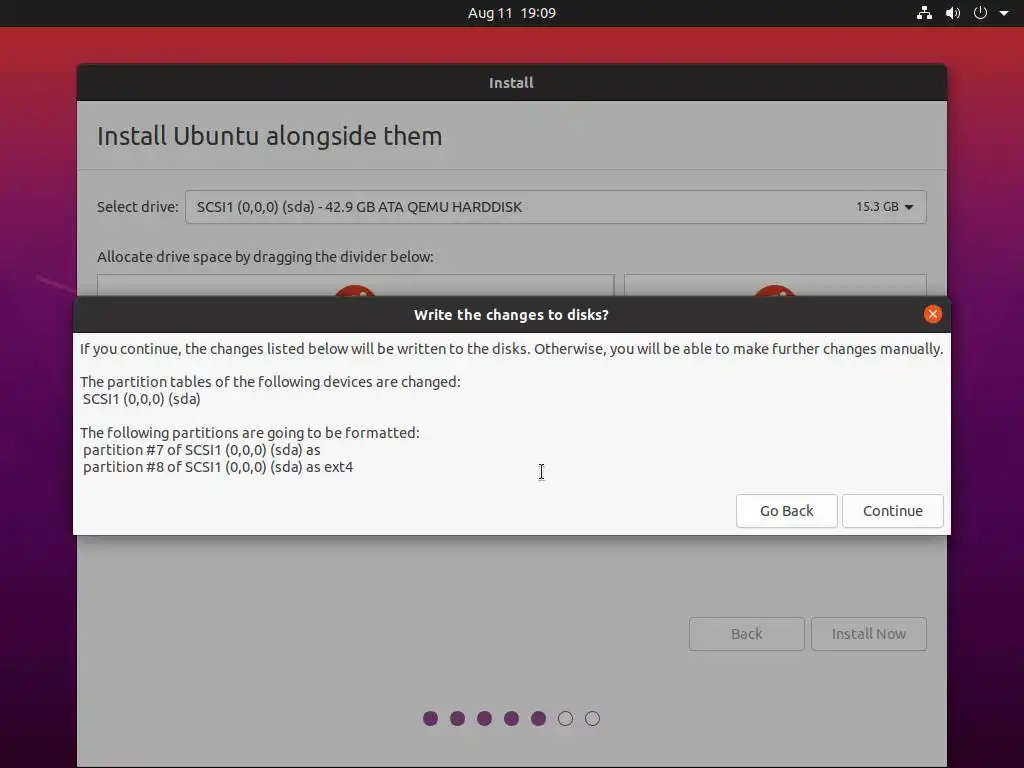Expand the system menu arrow
Viewport: 1024px width, 768px height.
tap(1004, 12)
